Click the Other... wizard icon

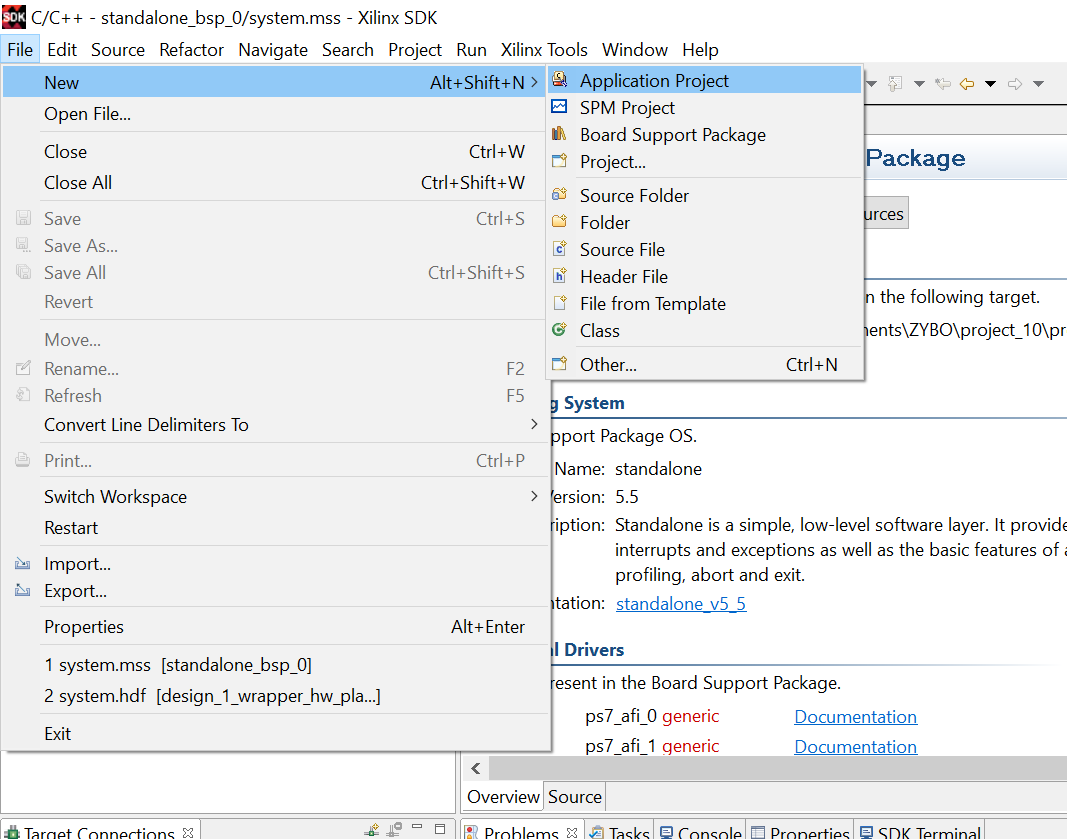(x=559, y=364)
